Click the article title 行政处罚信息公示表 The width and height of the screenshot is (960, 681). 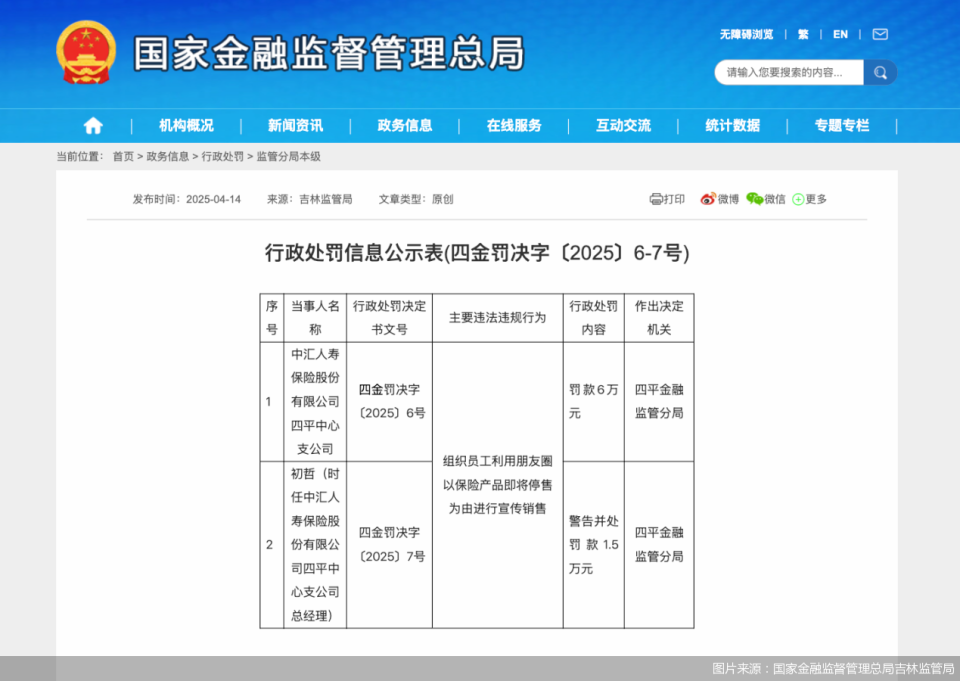[x=477, y=252]
